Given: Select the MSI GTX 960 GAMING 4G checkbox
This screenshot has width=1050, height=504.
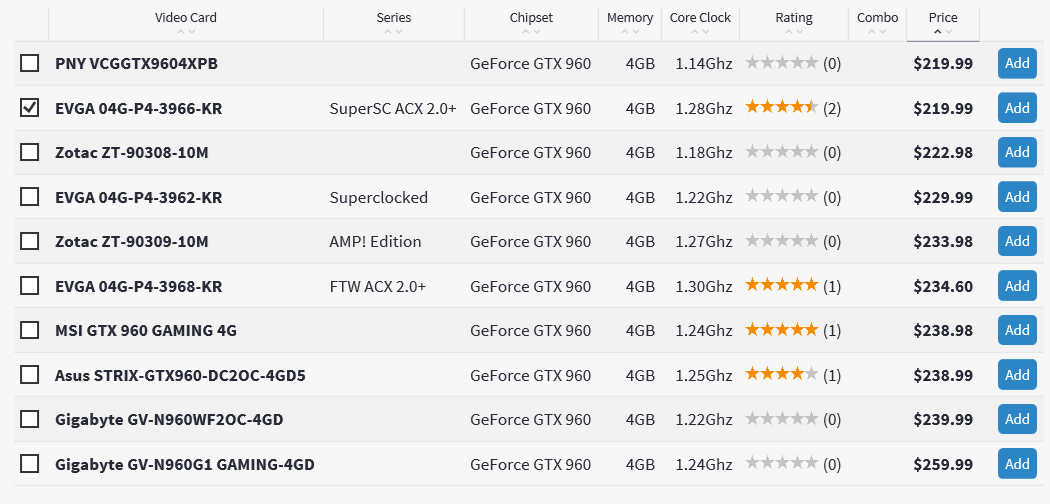Looking at the screenshot, I should [x=29, y=330].
